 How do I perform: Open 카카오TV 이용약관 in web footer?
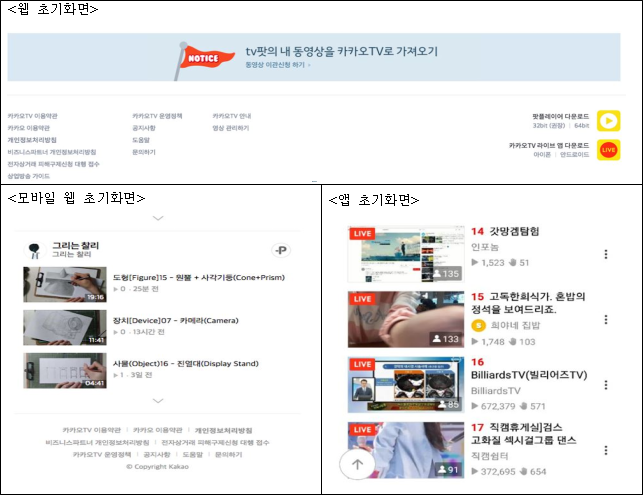pos(32,116)
